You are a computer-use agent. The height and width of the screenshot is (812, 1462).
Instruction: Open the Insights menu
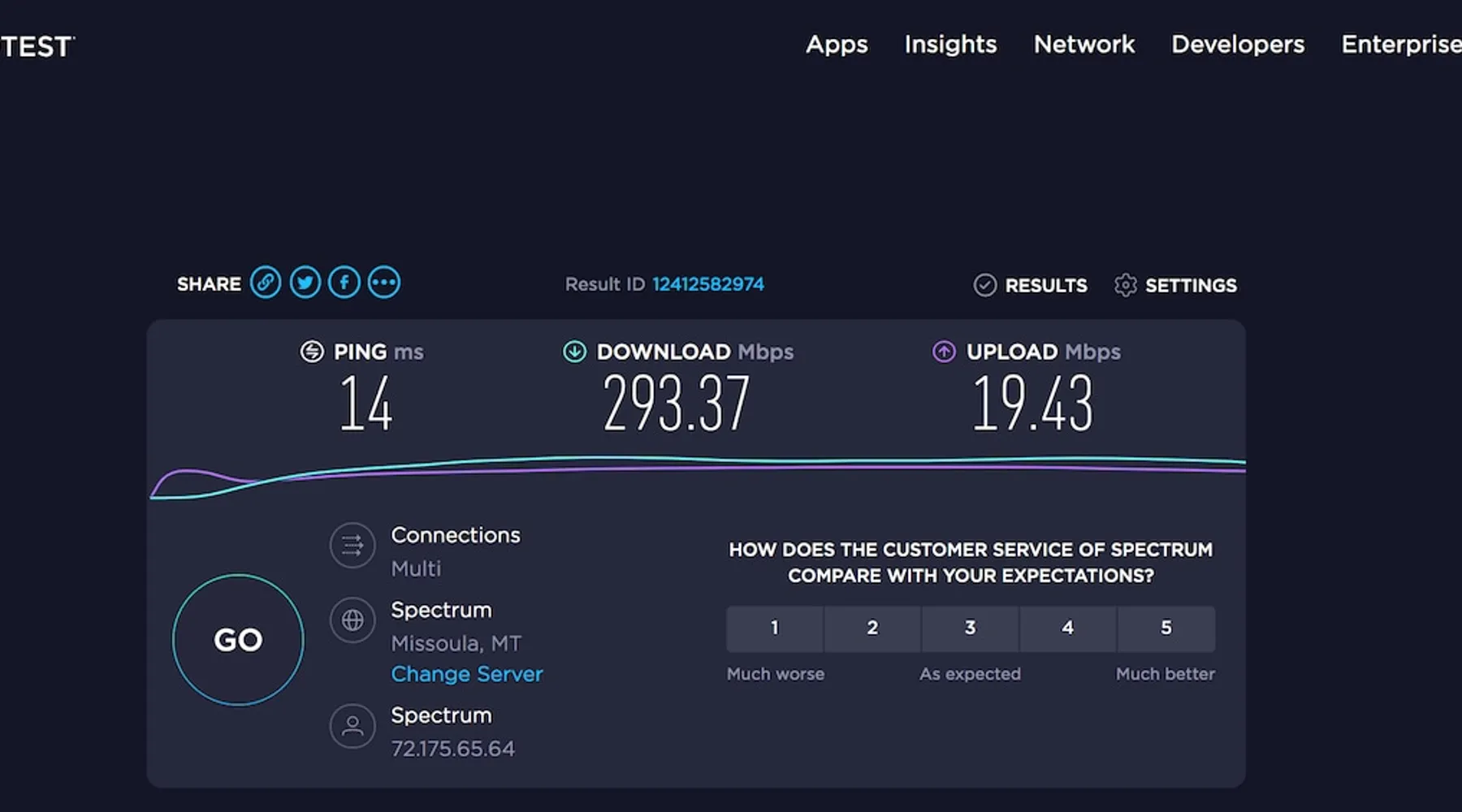(x=950, y=44)
